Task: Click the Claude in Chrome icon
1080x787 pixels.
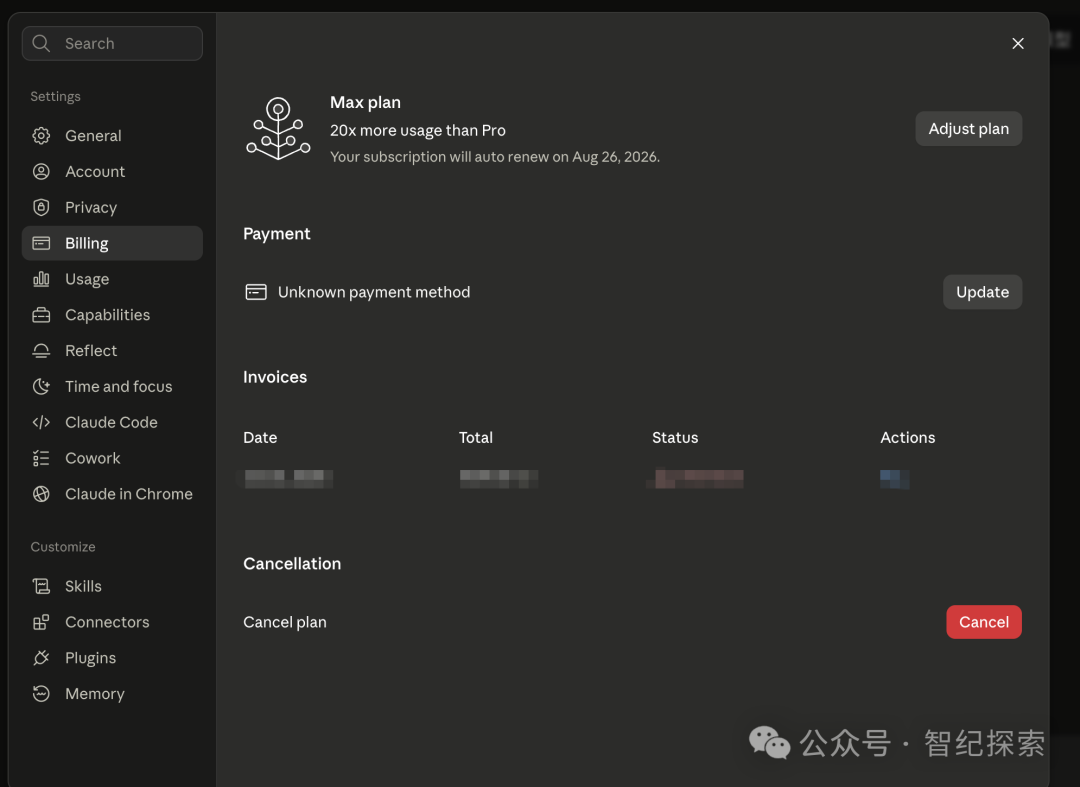Action: 41,494
